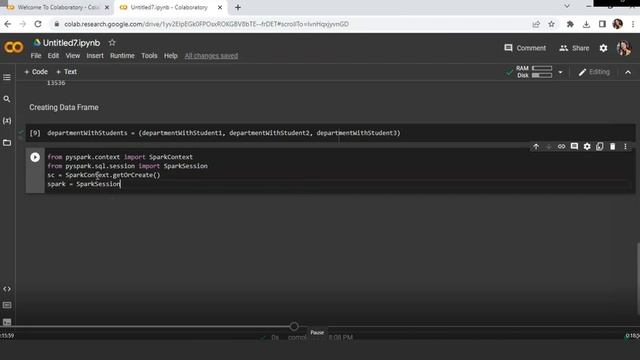Run the SparkContext code cell
The height and width of the screenshot is (360, 640).
35,157
